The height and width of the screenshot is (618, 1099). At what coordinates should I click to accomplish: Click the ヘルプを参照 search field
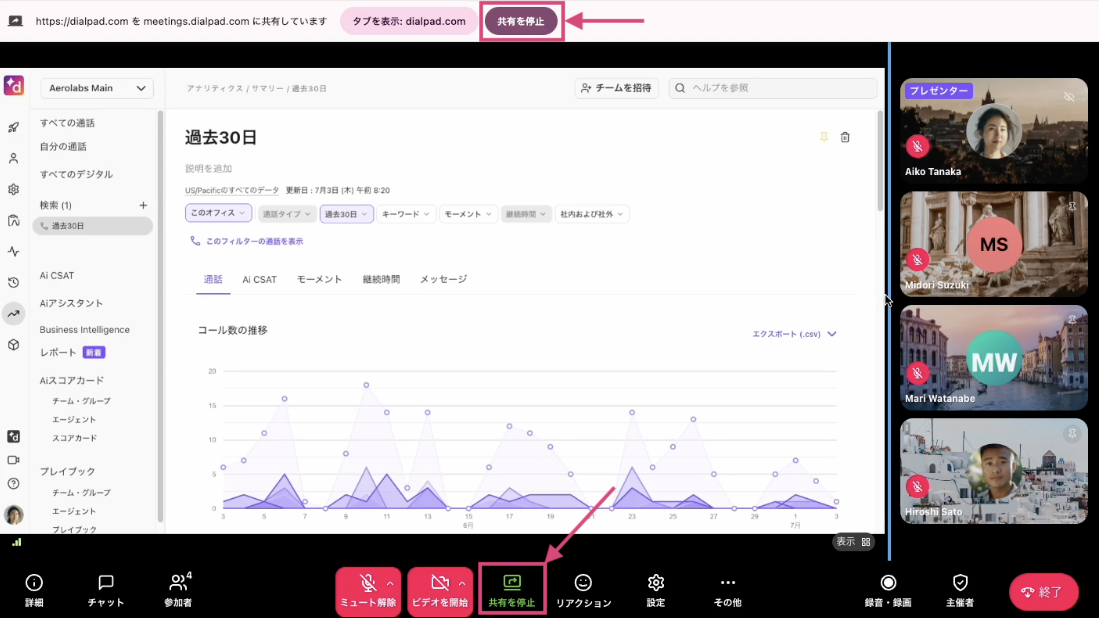pyautogui.click(x=772, y=88)
